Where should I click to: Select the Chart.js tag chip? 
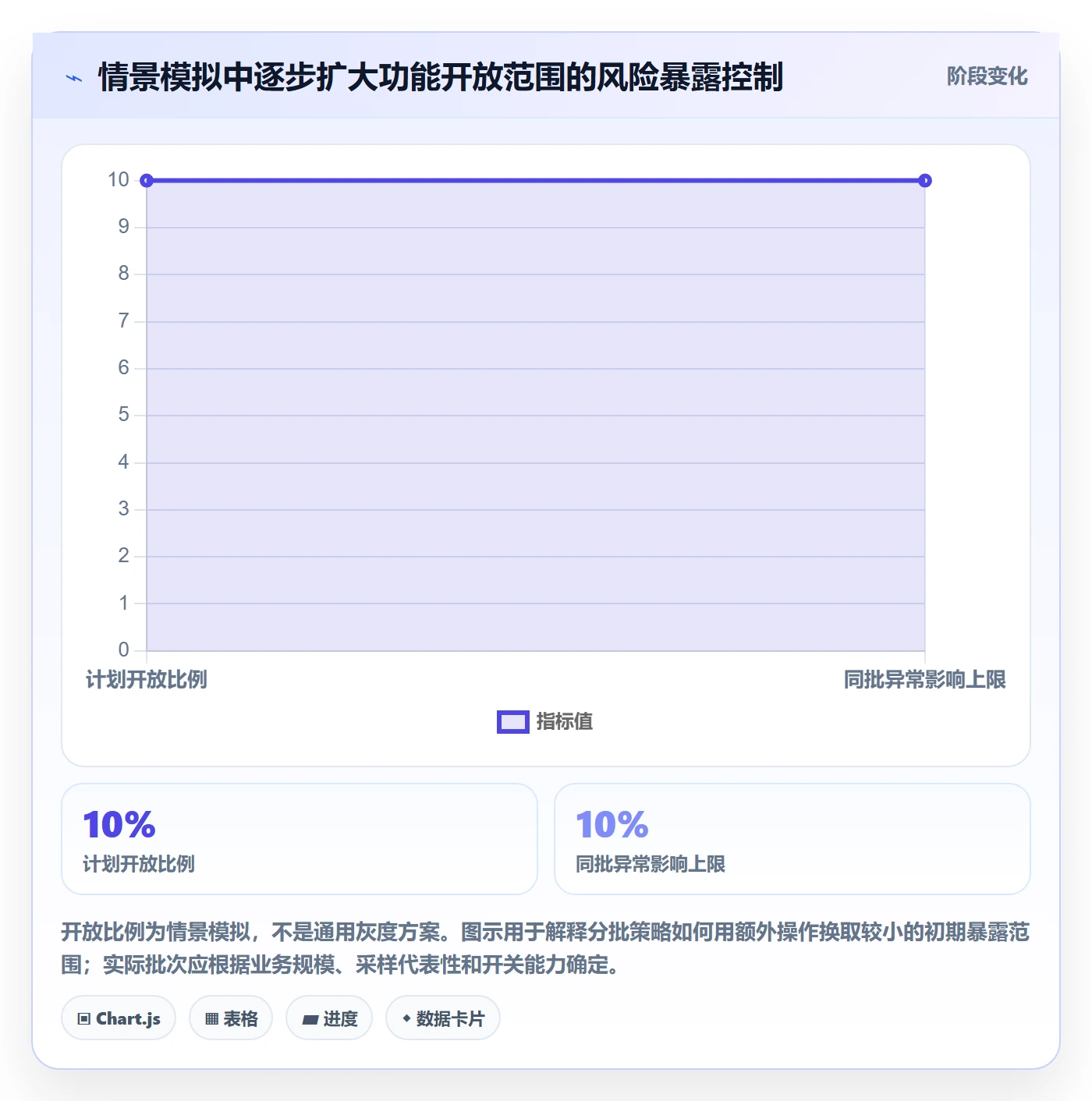[119, 1018]
